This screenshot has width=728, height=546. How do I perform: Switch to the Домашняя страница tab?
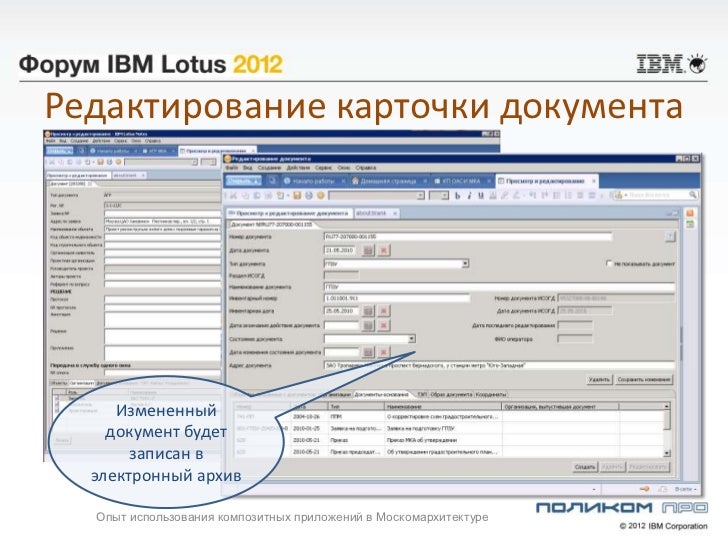click(x=388, y=181)
